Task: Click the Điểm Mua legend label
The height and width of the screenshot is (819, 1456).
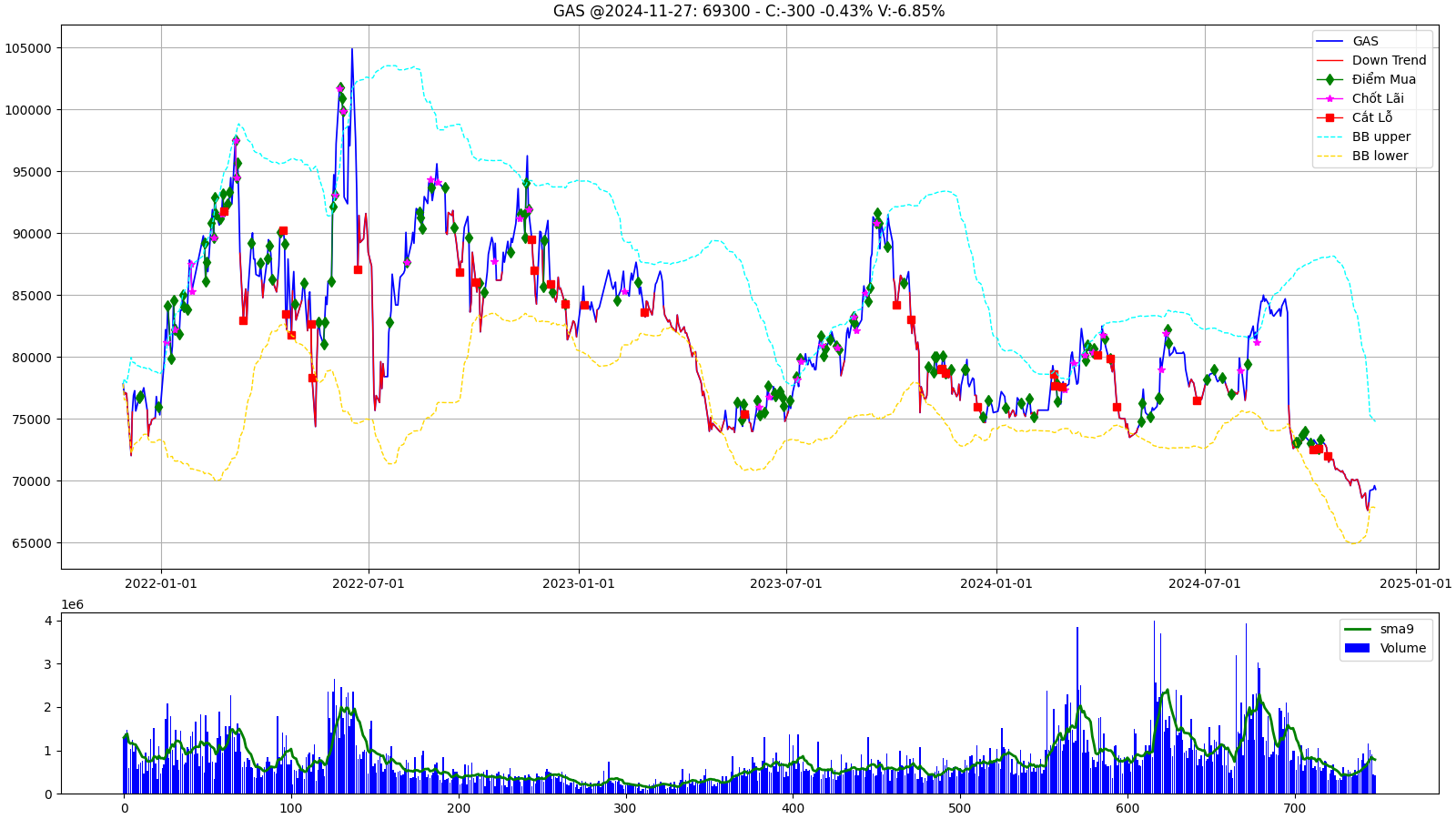Action: pyautogui.click(x=1384, y=79)
